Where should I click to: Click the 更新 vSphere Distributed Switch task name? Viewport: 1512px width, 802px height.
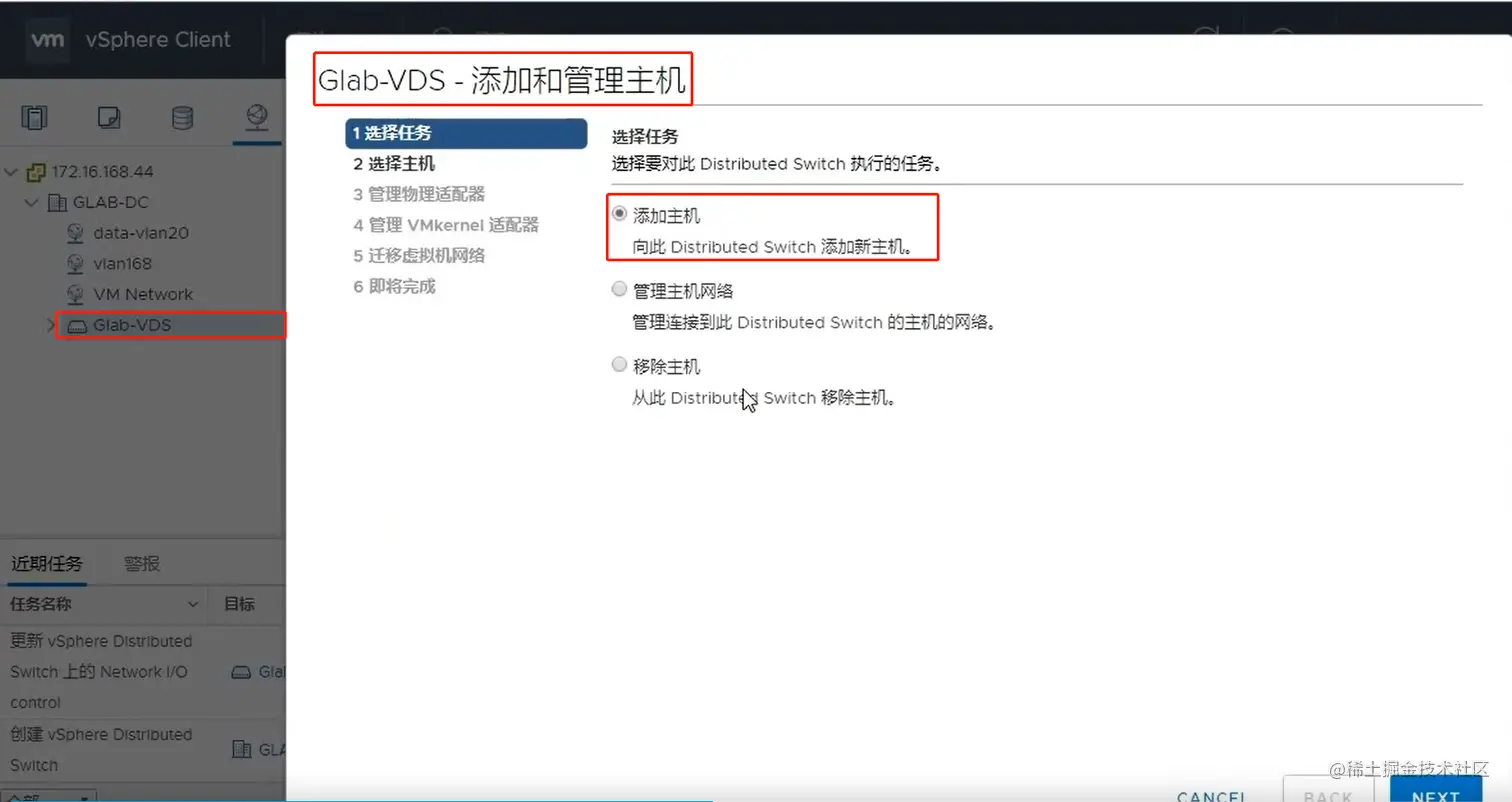click(101, 671)
